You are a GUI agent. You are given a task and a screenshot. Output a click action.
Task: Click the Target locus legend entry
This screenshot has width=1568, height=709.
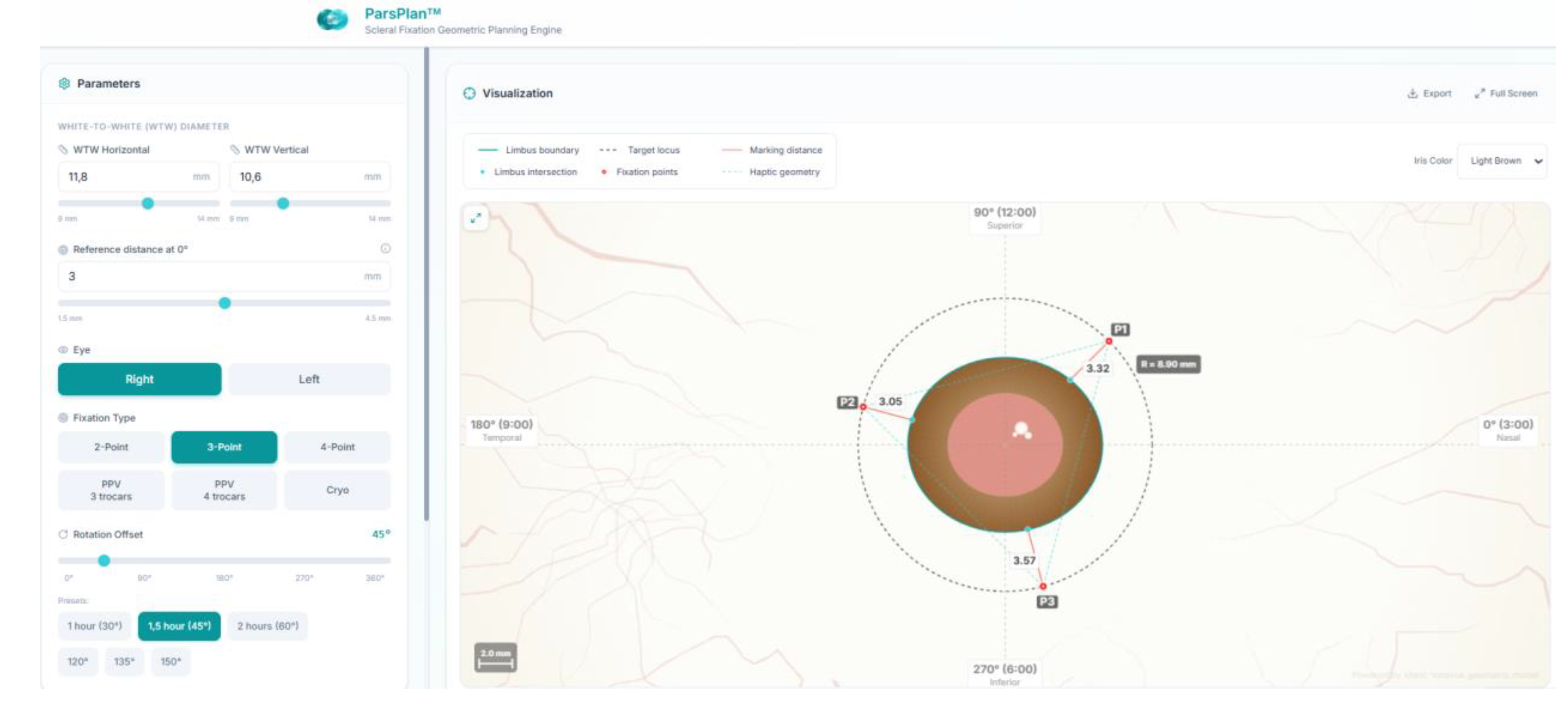tap(640, 150)
